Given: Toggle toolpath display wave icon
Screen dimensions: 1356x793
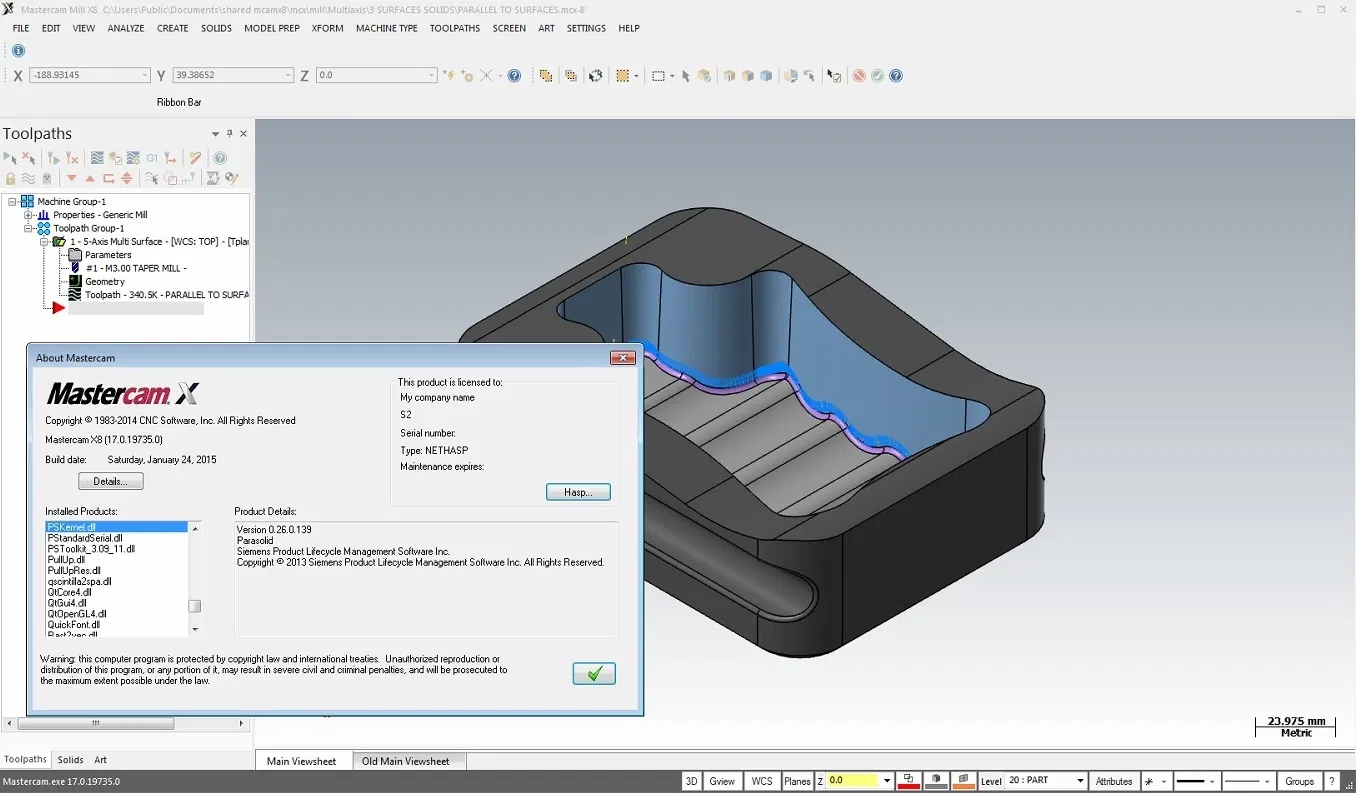Looking at the screenshot, I should tap(28, 179).
